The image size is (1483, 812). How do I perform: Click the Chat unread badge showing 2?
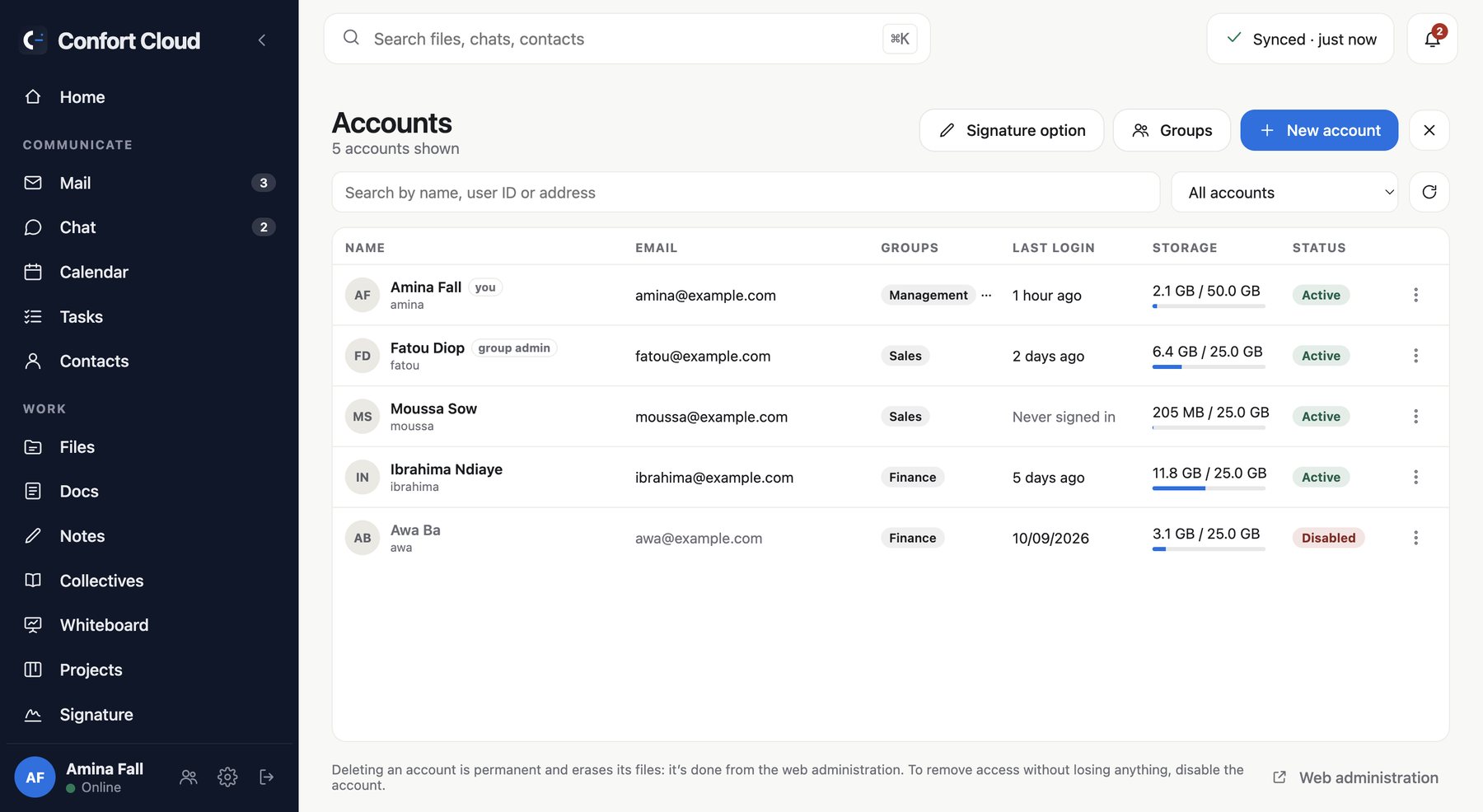tap(264, 227)
